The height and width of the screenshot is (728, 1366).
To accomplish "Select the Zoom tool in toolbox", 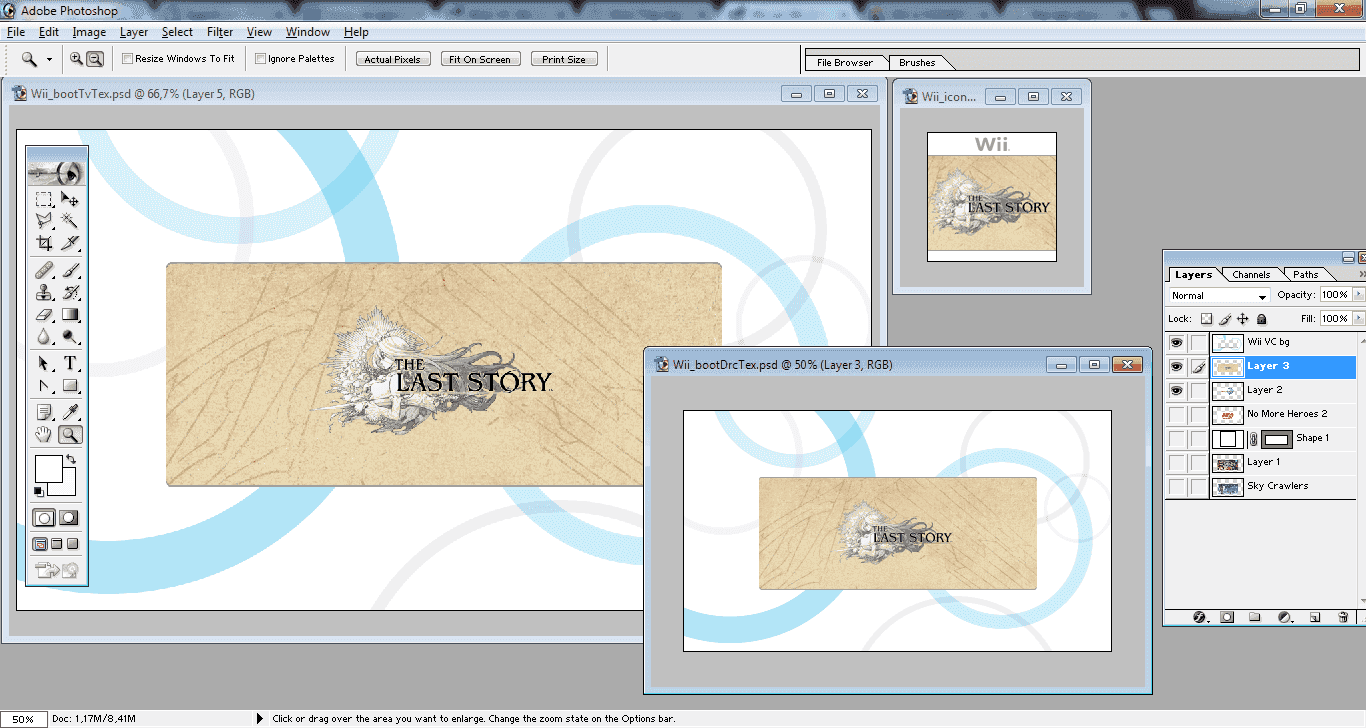I will pyautogui.click(x=70, y=434).
